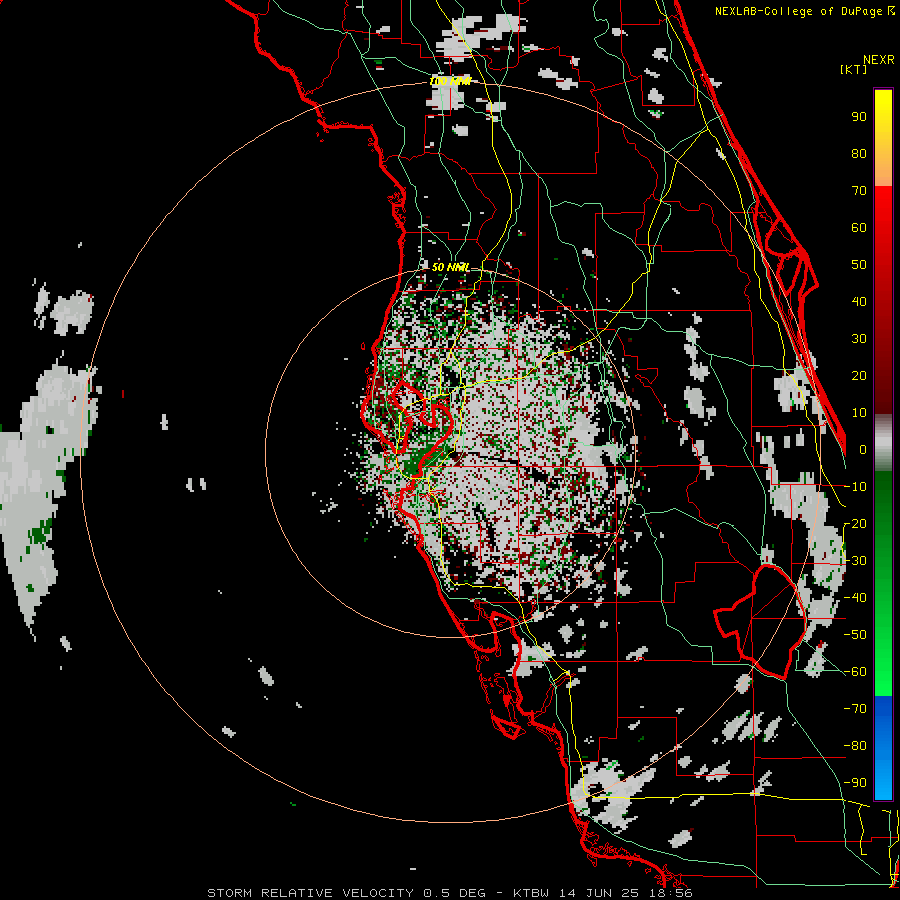The image size is (900, 900).
Task: Pick the gray zero-velocity color bar segment
Action: [x=883, y=442]
